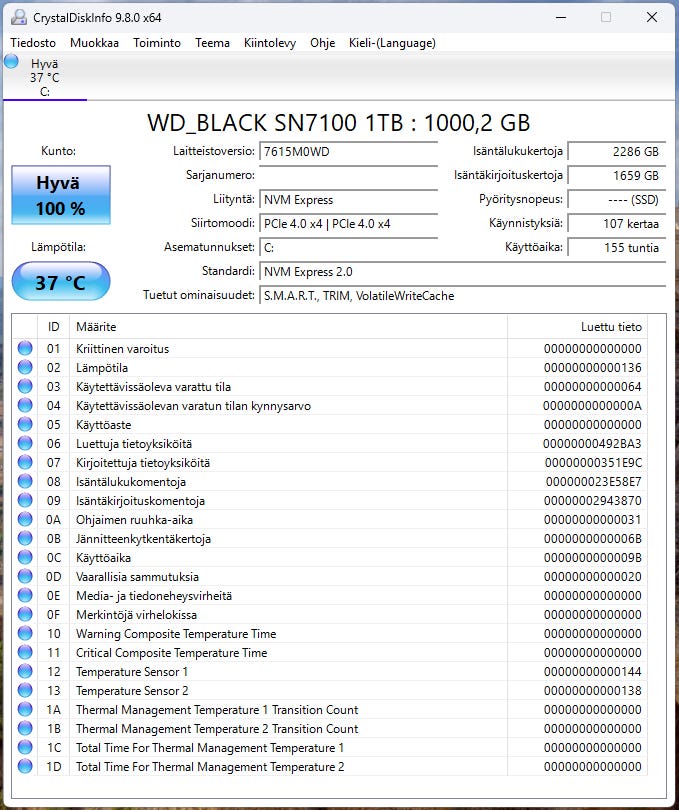Select the Käyttöaika raw value 0000000000009B
This screenshot has width=679, height=810.
[x=593, y=558]
